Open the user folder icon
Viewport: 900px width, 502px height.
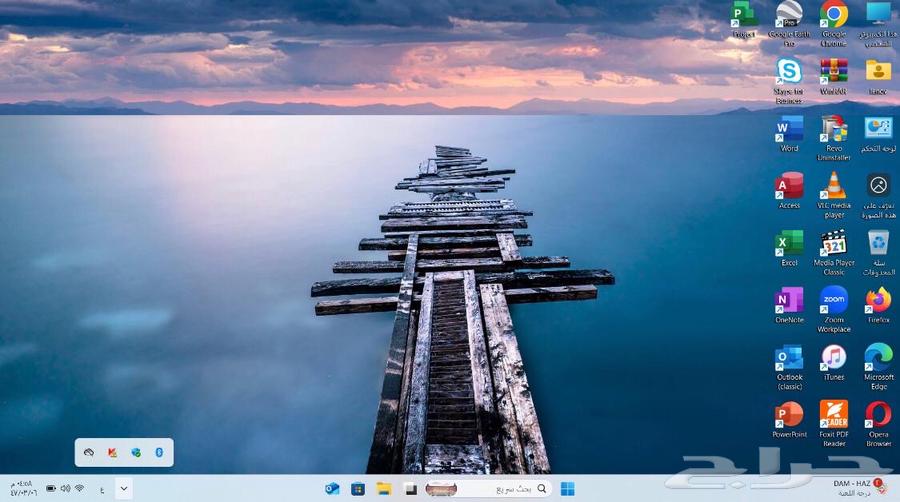878,76
